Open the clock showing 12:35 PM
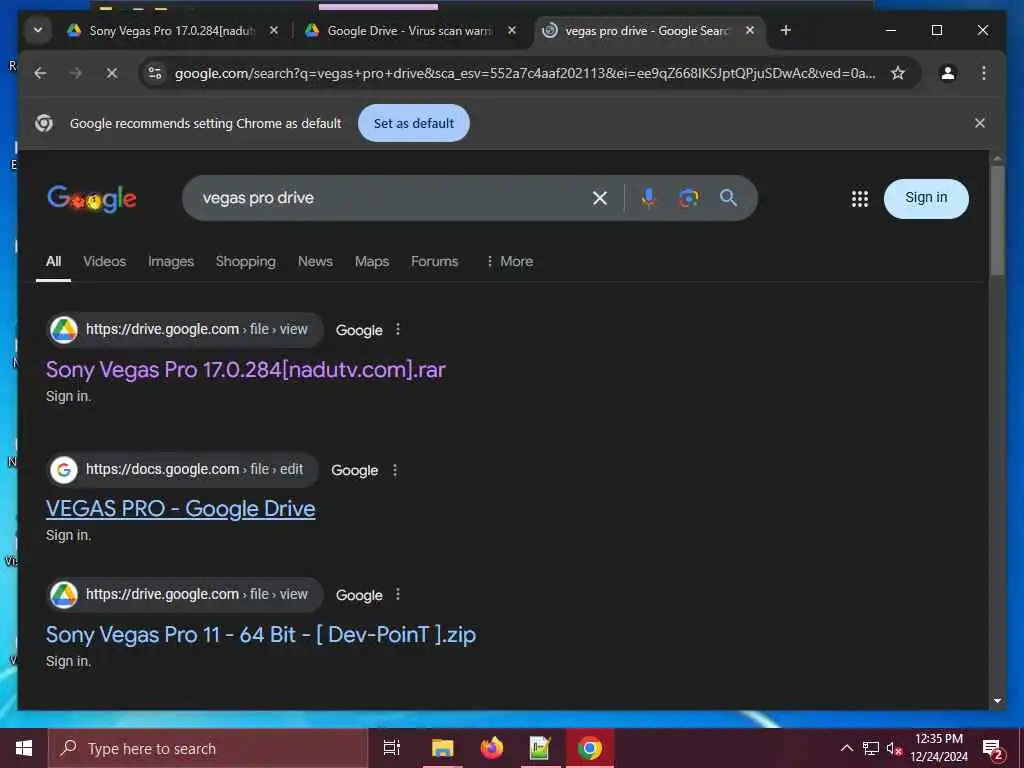1024x768 pixels. pyautogui.click(x=939, y=748)
